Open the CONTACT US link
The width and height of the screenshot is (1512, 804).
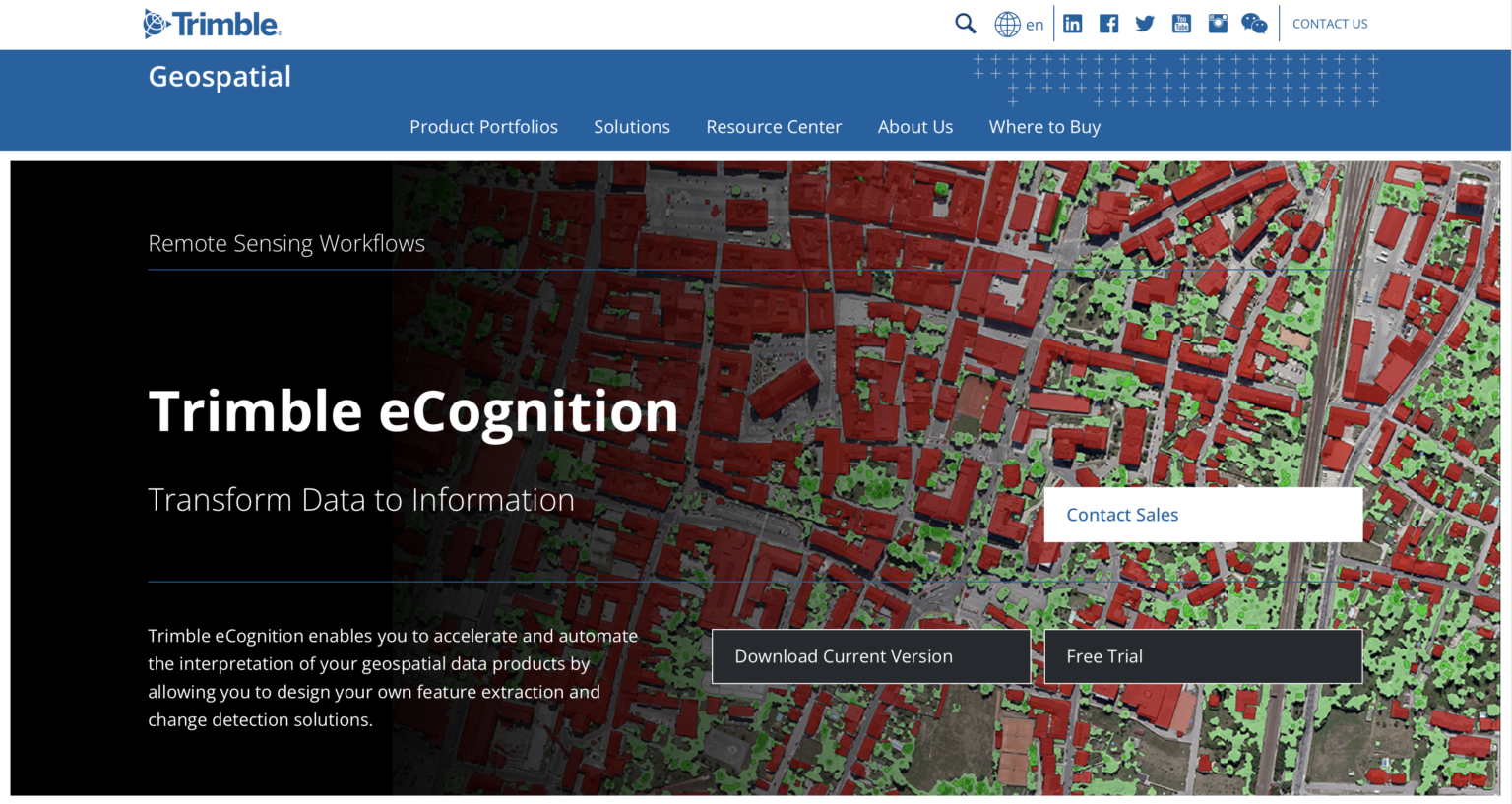[x=1330, y=23]
